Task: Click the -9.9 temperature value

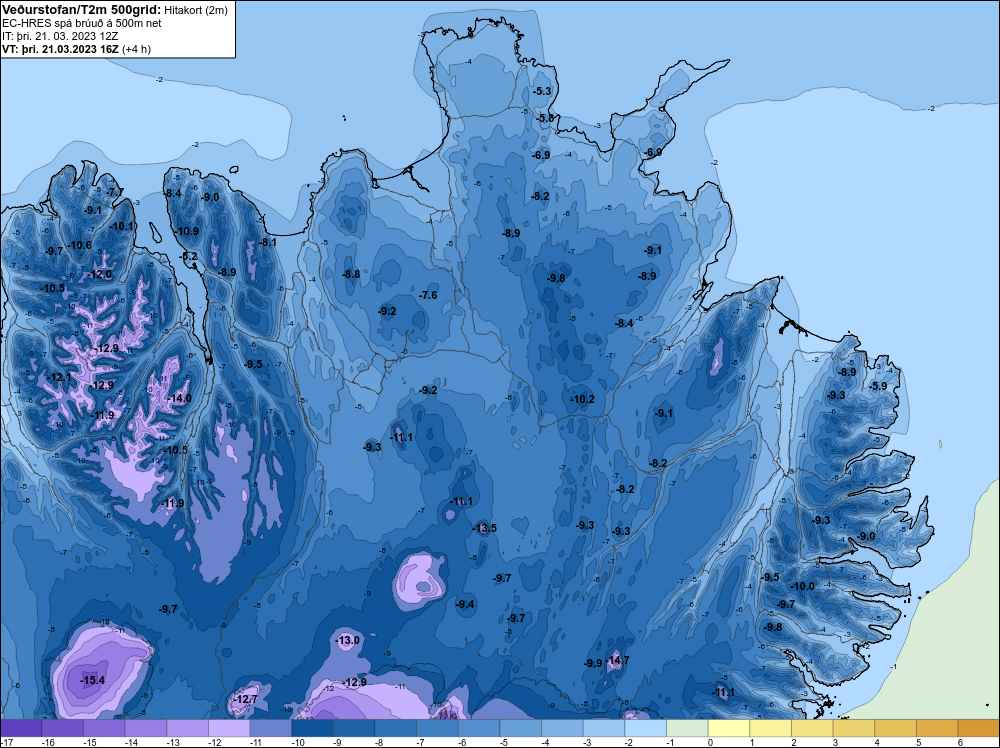Action: (593, 663)
